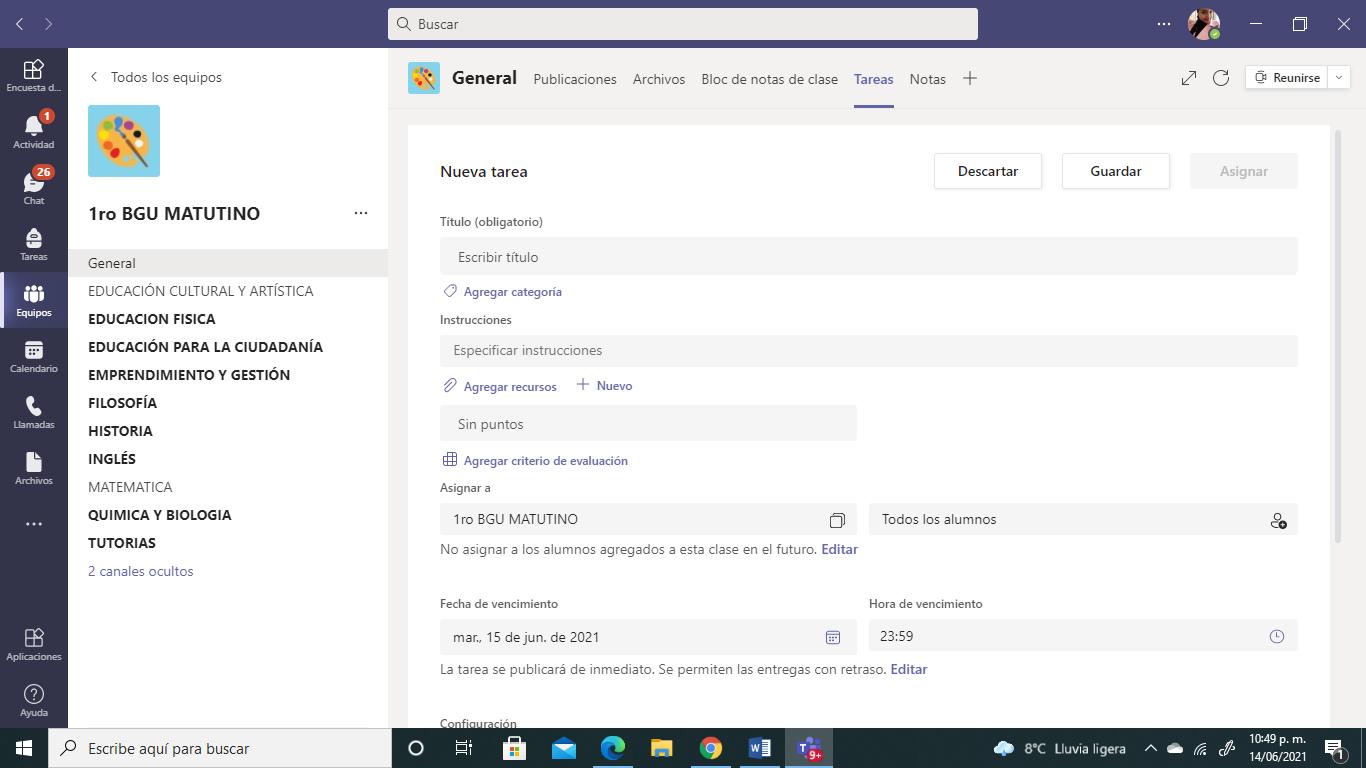
Task: Show more apps ellipsis in left rail
Action: click(x=33, y=524)
